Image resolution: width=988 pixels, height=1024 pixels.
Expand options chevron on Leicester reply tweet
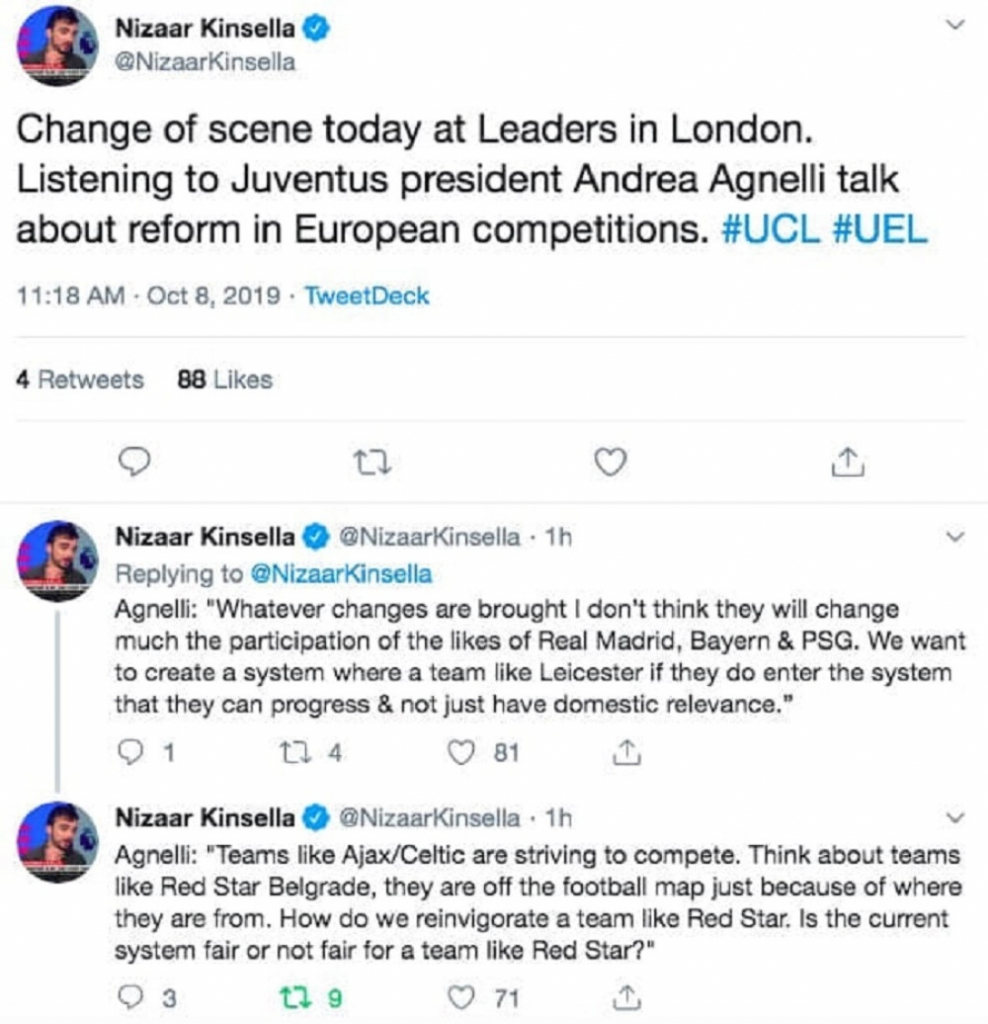click(955, 537)
